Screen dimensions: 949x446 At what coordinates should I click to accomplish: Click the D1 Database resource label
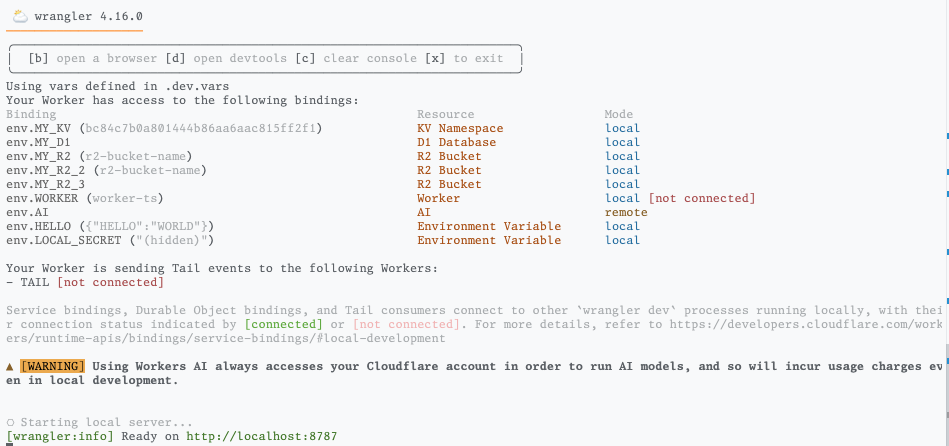tap(456, 142)
